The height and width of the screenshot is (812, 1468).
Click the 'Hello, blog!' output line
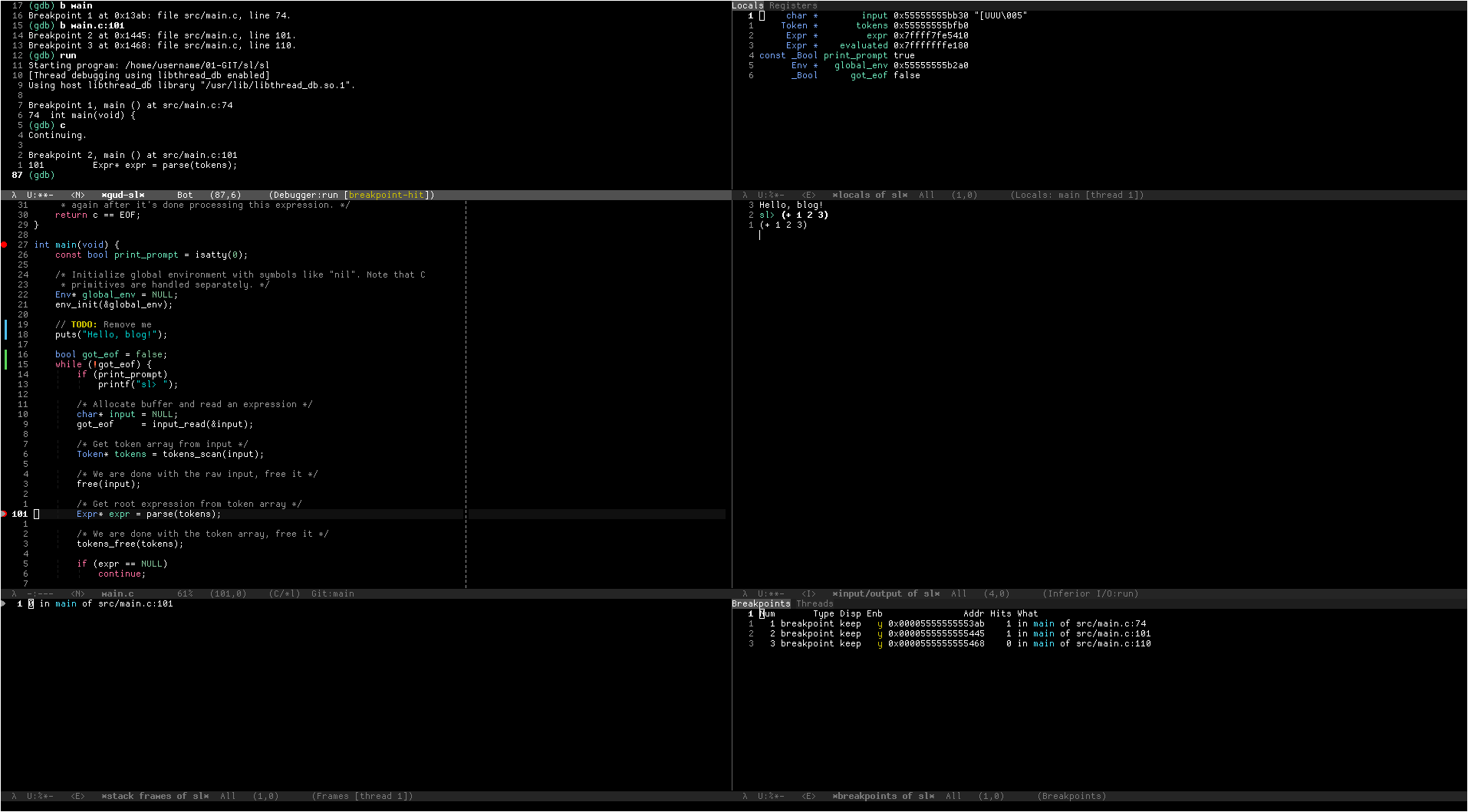coord(791,205)
